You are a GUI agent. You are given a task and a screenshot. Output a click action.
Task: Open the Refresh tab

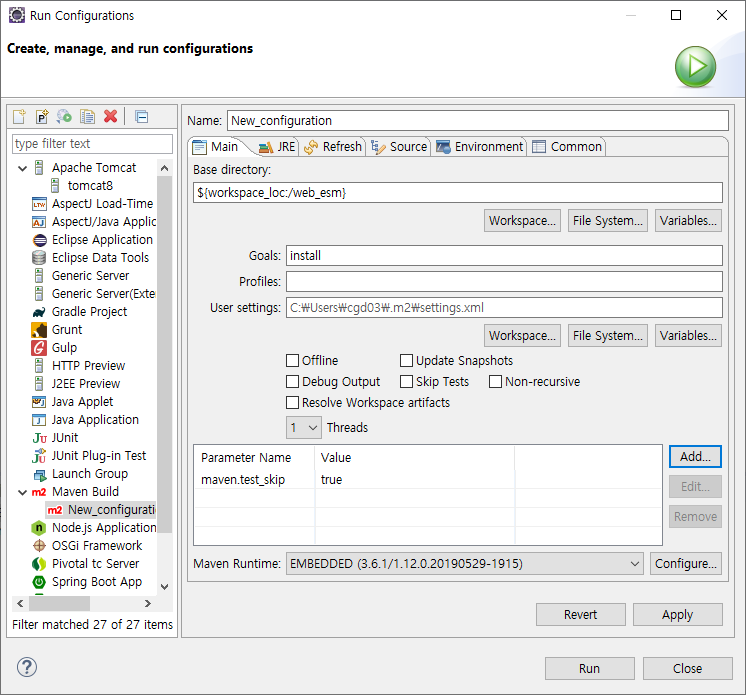[x=333, y=147]
